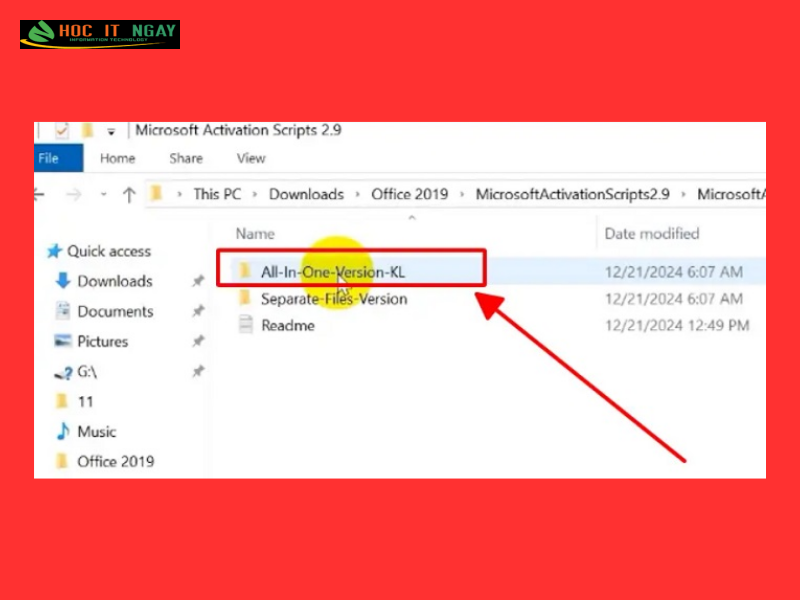Expand the chevron after This PC breadcrumb

pos(255,195)
